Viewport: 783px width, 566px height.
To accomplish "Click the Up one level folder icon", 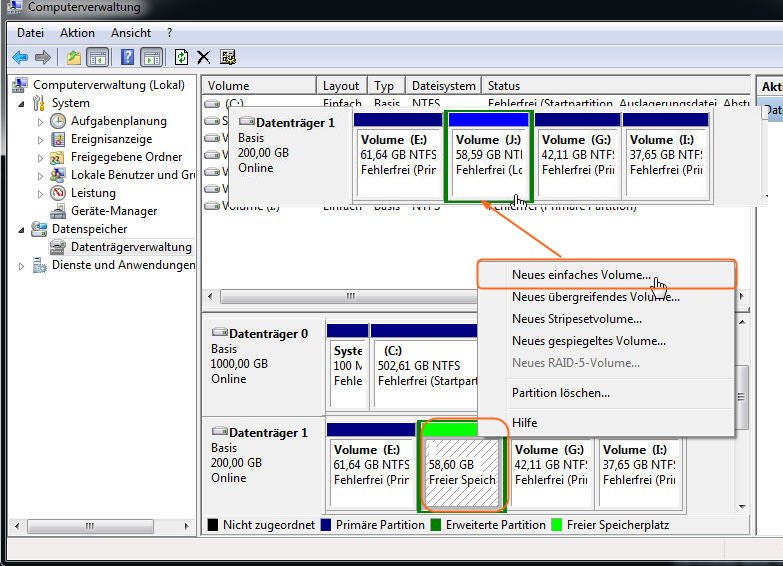I will (74, 57).
